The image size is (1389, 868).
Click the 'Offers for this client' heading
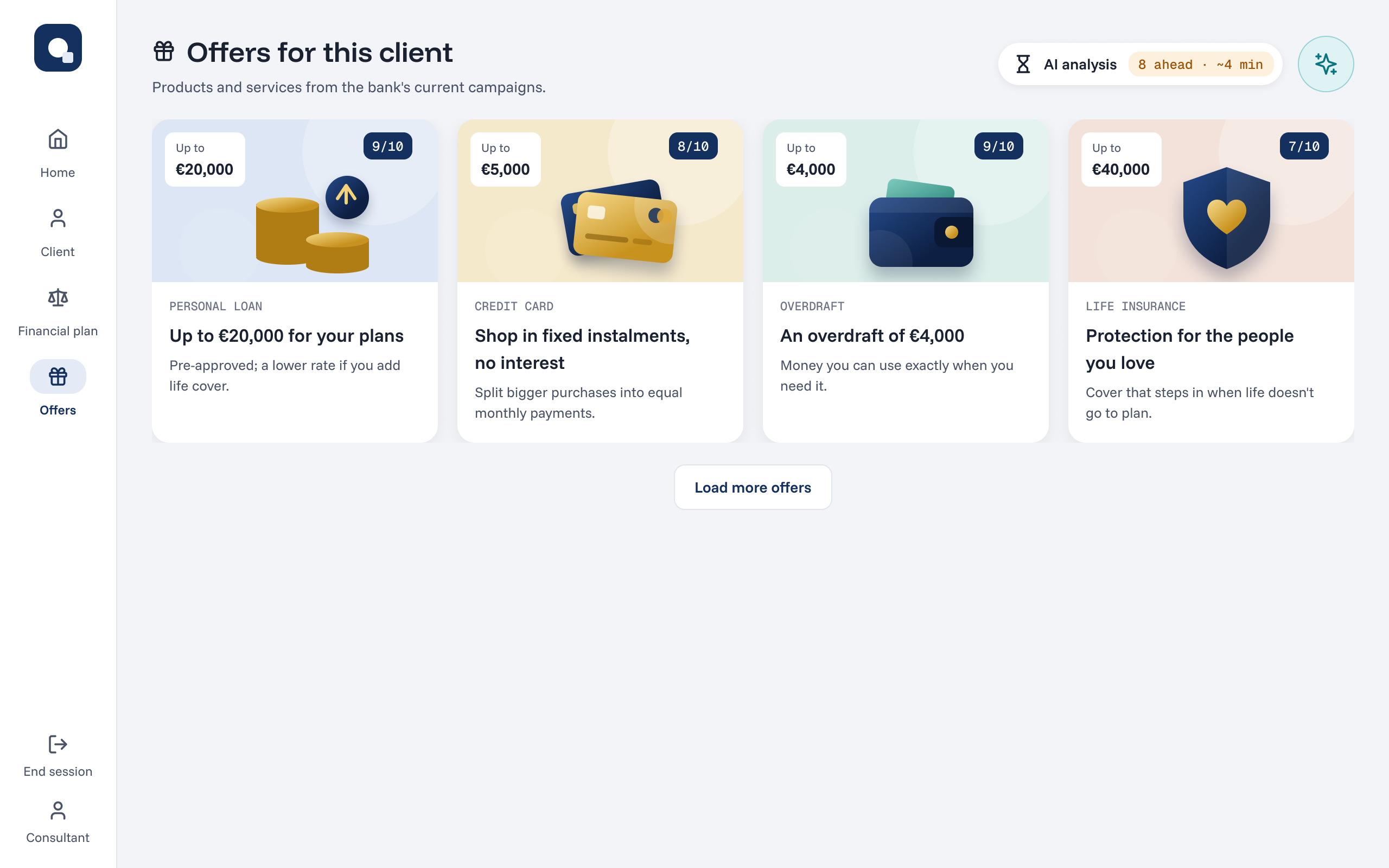320,52
